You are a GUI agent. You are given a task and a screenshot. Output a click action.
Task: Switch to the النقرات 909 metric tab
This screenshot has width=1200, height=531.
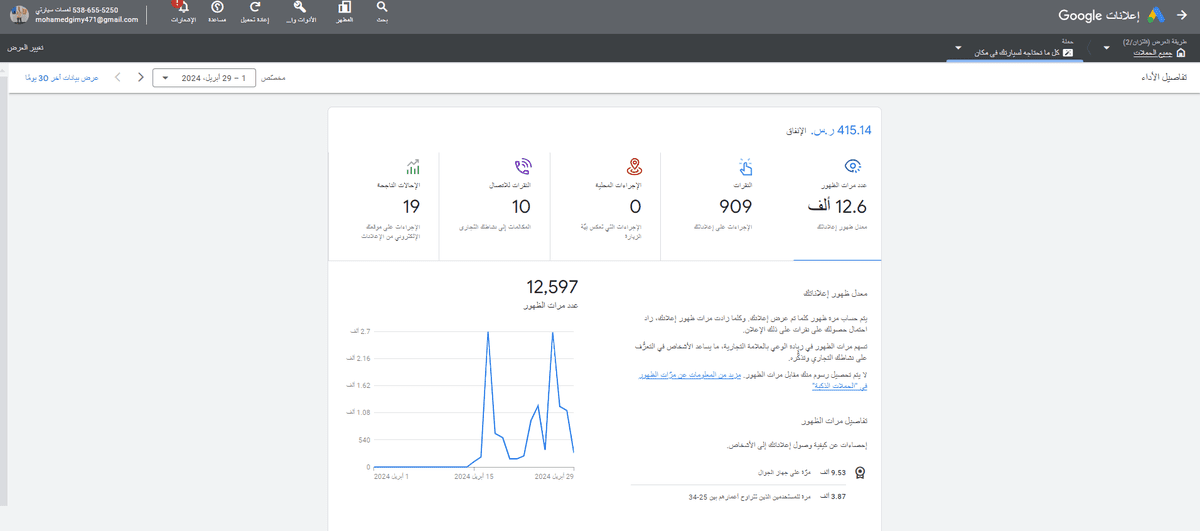pyautogui.click(x=715, y=204)
